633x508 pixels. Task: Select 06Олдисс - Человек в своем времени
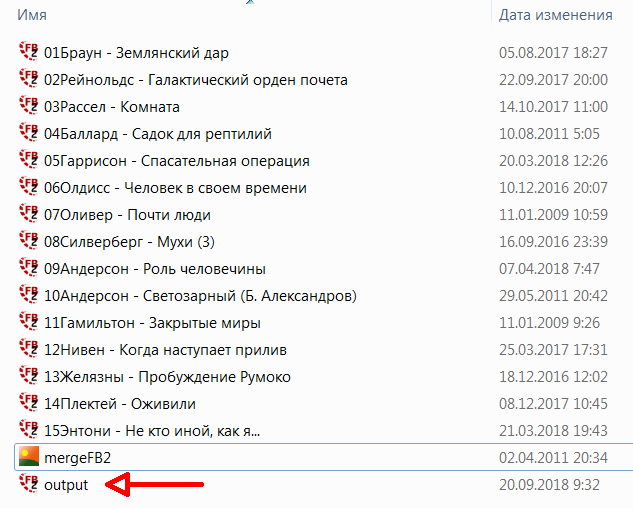point(175,189)
